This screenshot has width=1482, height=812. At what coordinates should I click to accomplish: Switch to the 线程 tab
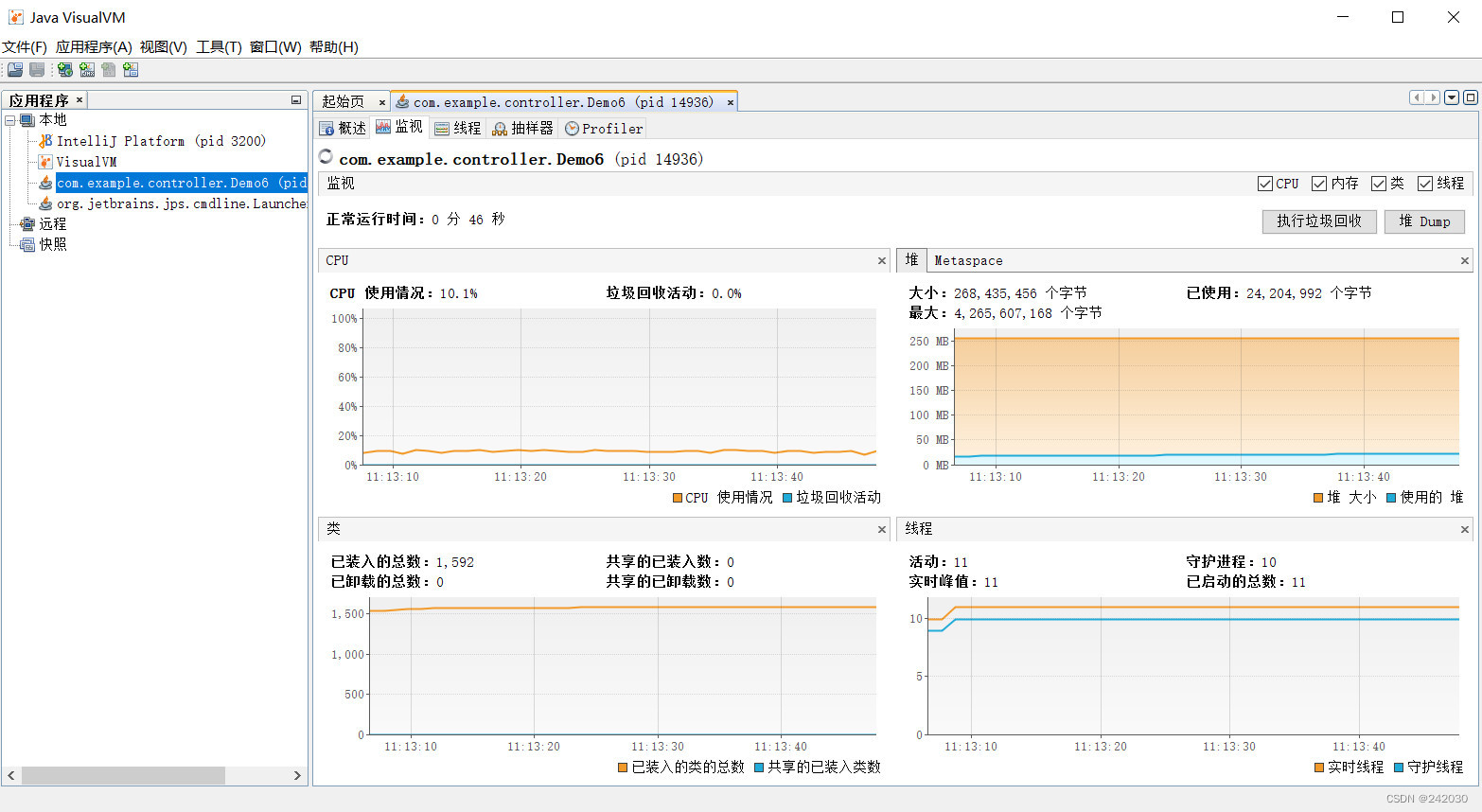(x=458, y=128)
